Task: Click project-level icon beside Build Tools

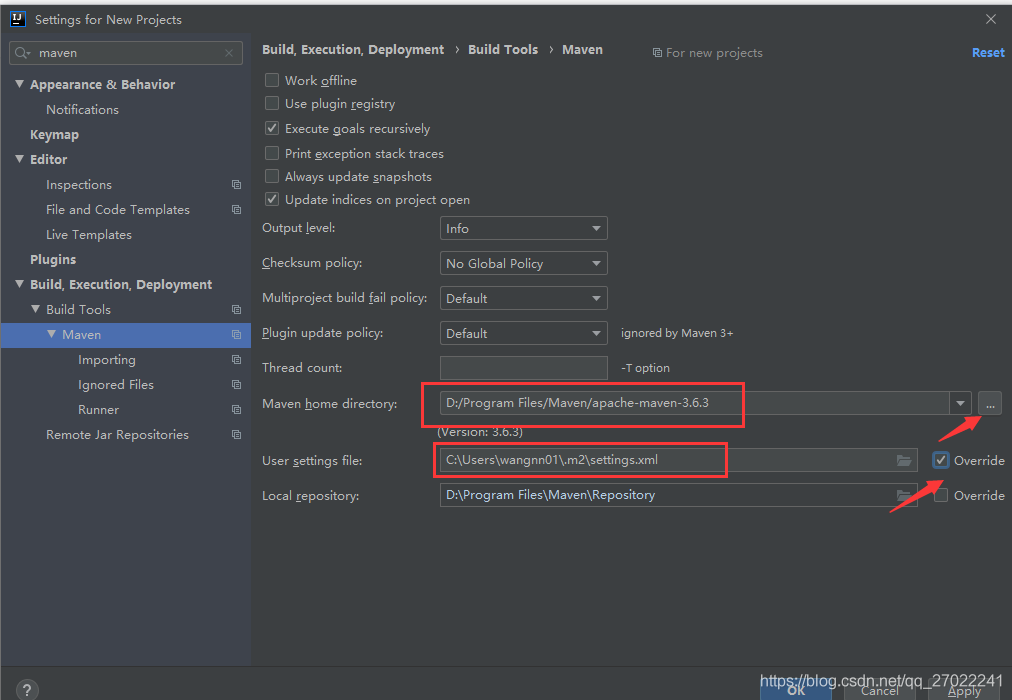Action: coord(236,310)
